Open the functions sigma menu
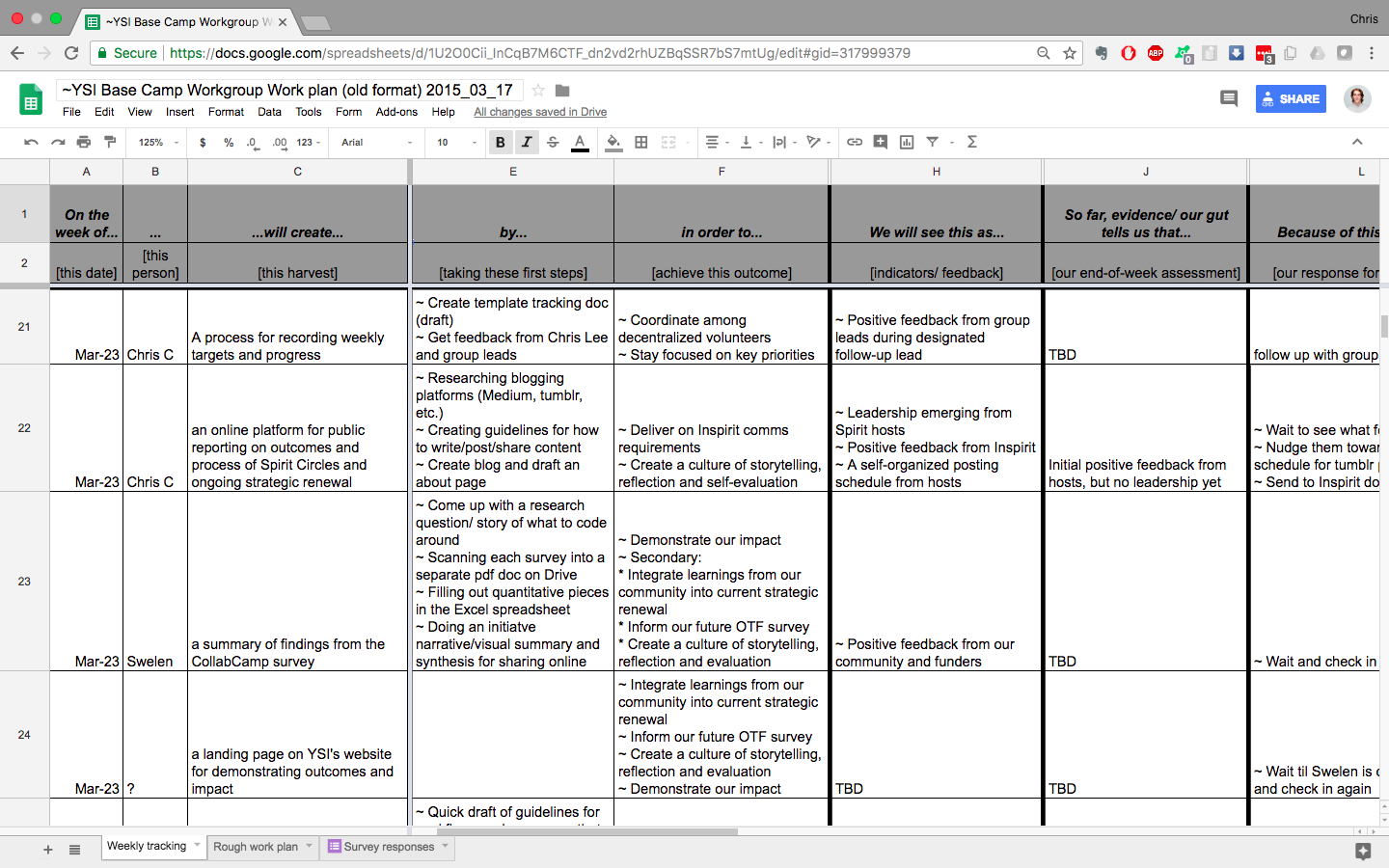This screenshot has width=1389, height=868. (972, 142)
